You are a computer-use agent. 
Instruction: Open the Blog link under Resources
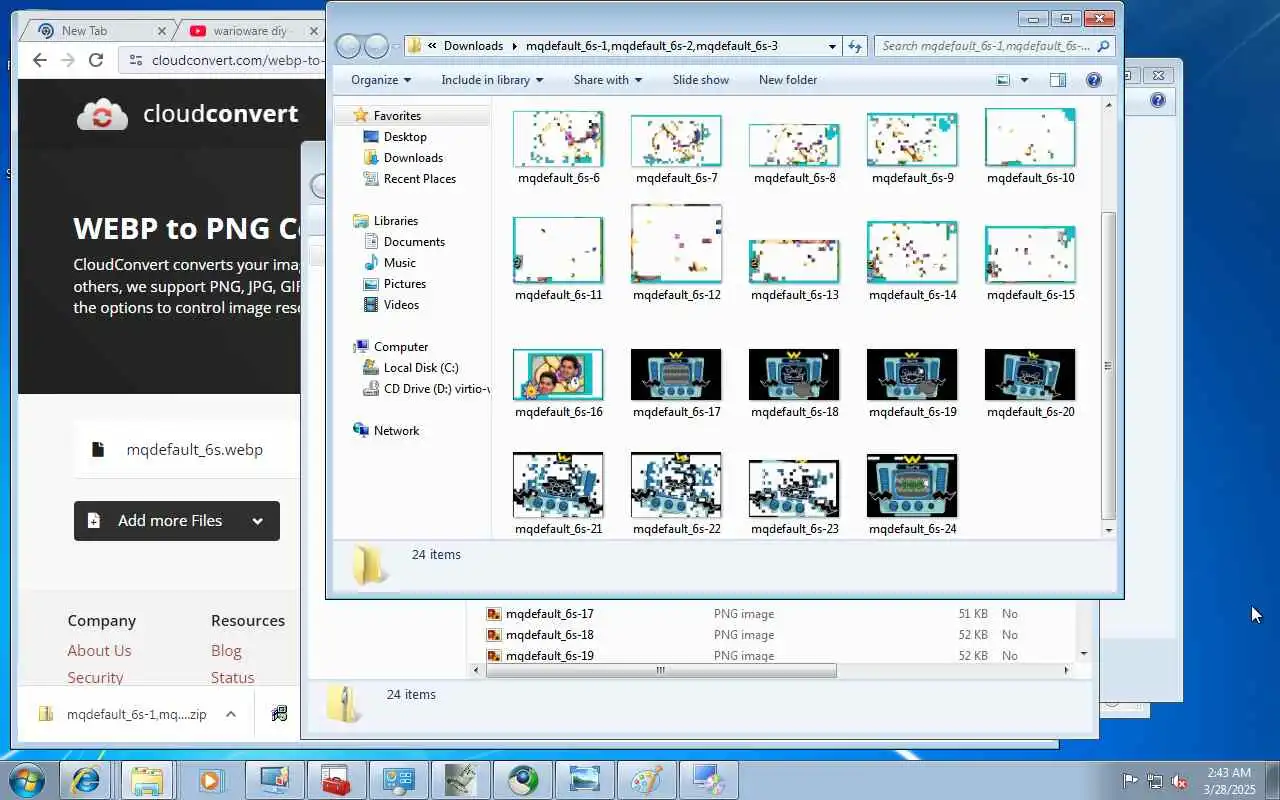point(226,651)
